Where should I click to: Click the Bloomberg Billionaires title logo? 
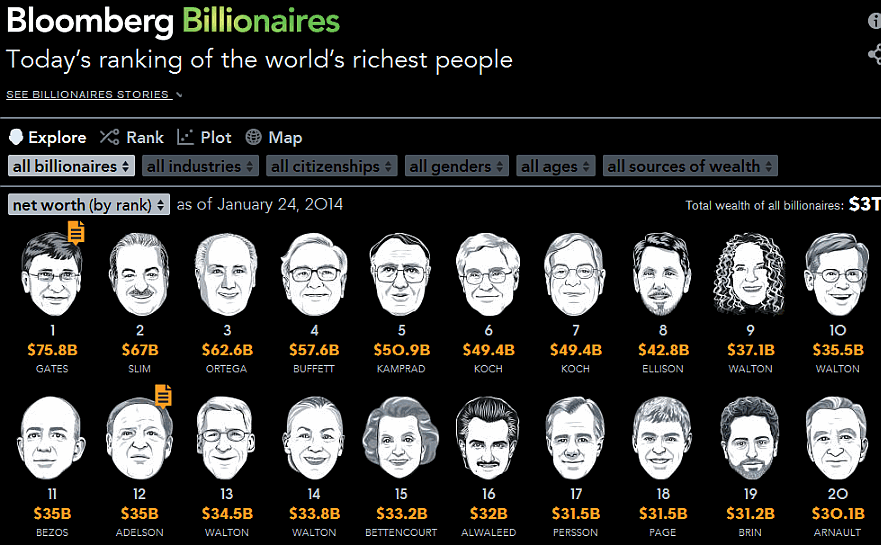coord(173,20)
